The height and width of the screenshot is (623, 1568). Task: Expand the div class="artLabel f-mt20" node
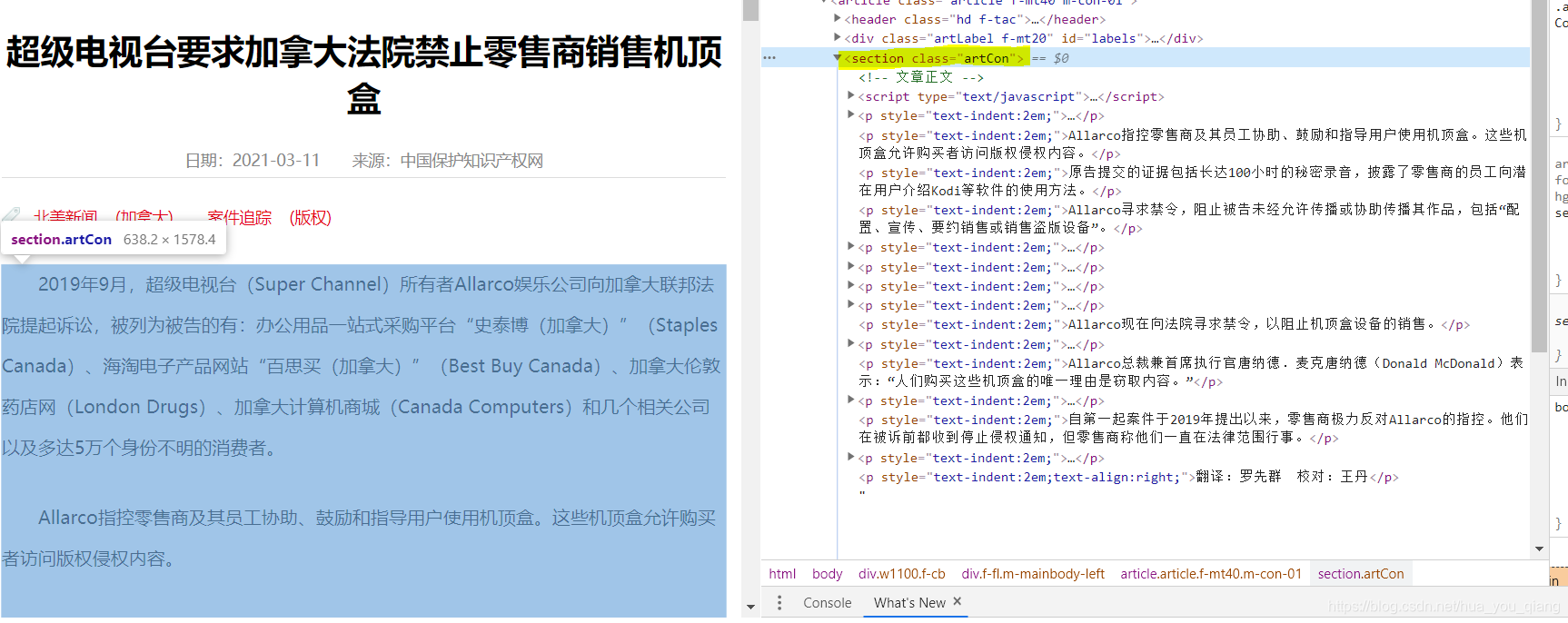(837, 37)
